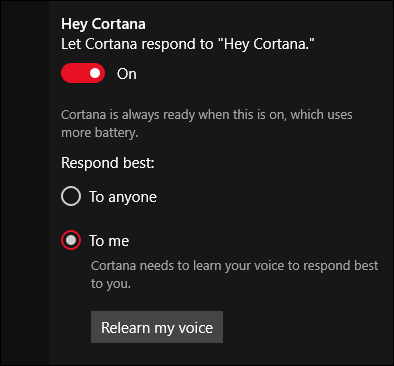This screenshot has width=394, height=366.
Task: Click the "To anyone" option label text
Action: (x=123, y=197)
